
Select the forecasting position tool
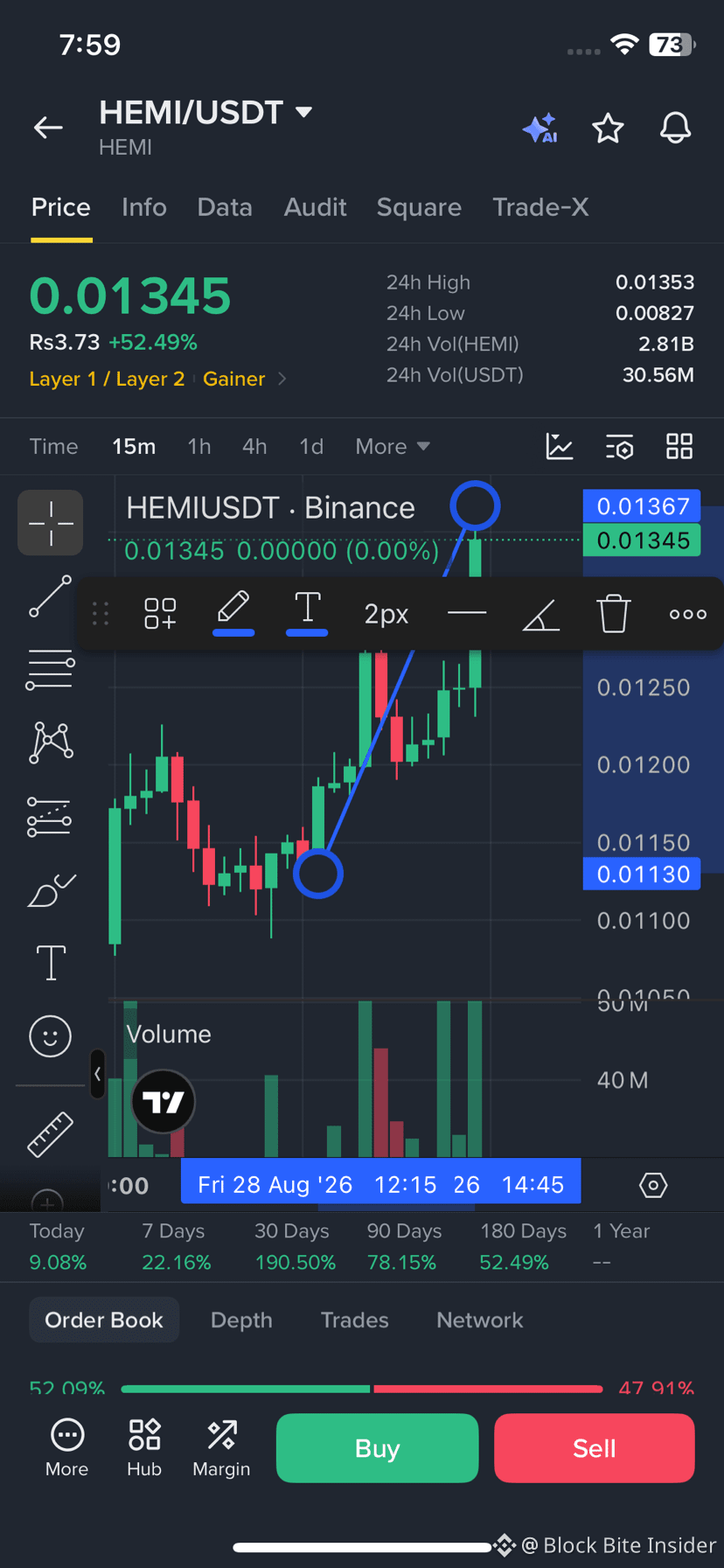[50, 817]
